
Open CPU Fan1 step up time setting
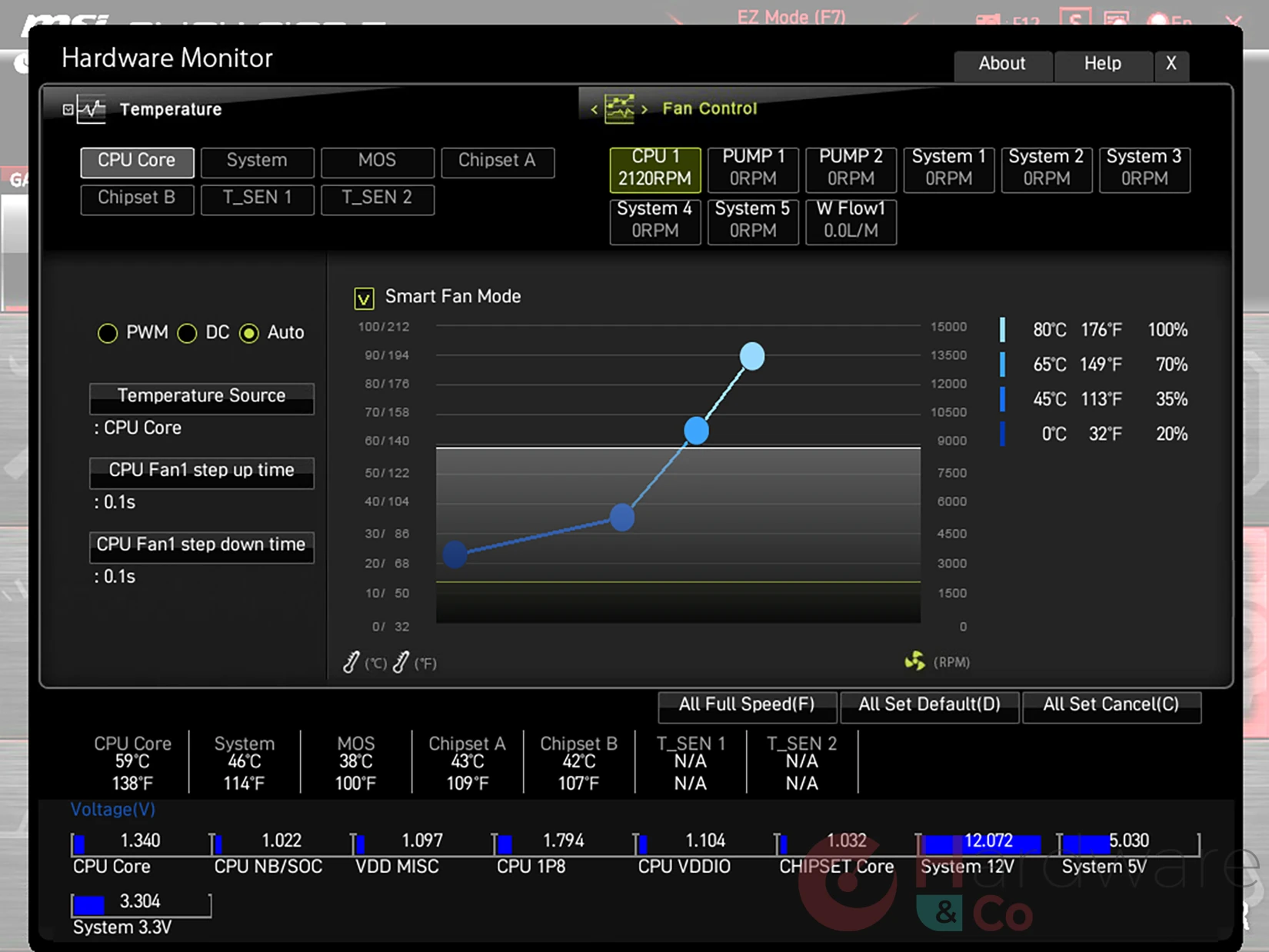(202, 472)
